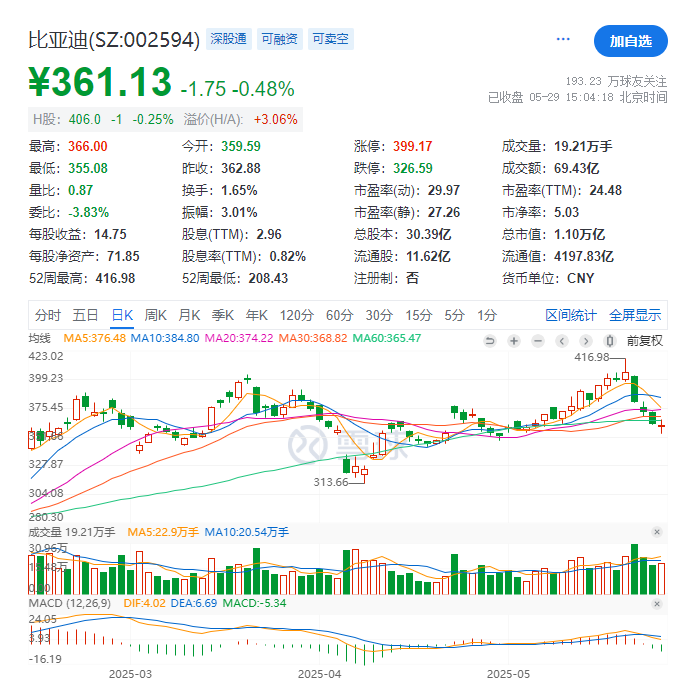The width and height of the screenshot is (688, 691).
Task: Click the stock title 比亚迪(SZ:002594)
Action: (114, 40)
